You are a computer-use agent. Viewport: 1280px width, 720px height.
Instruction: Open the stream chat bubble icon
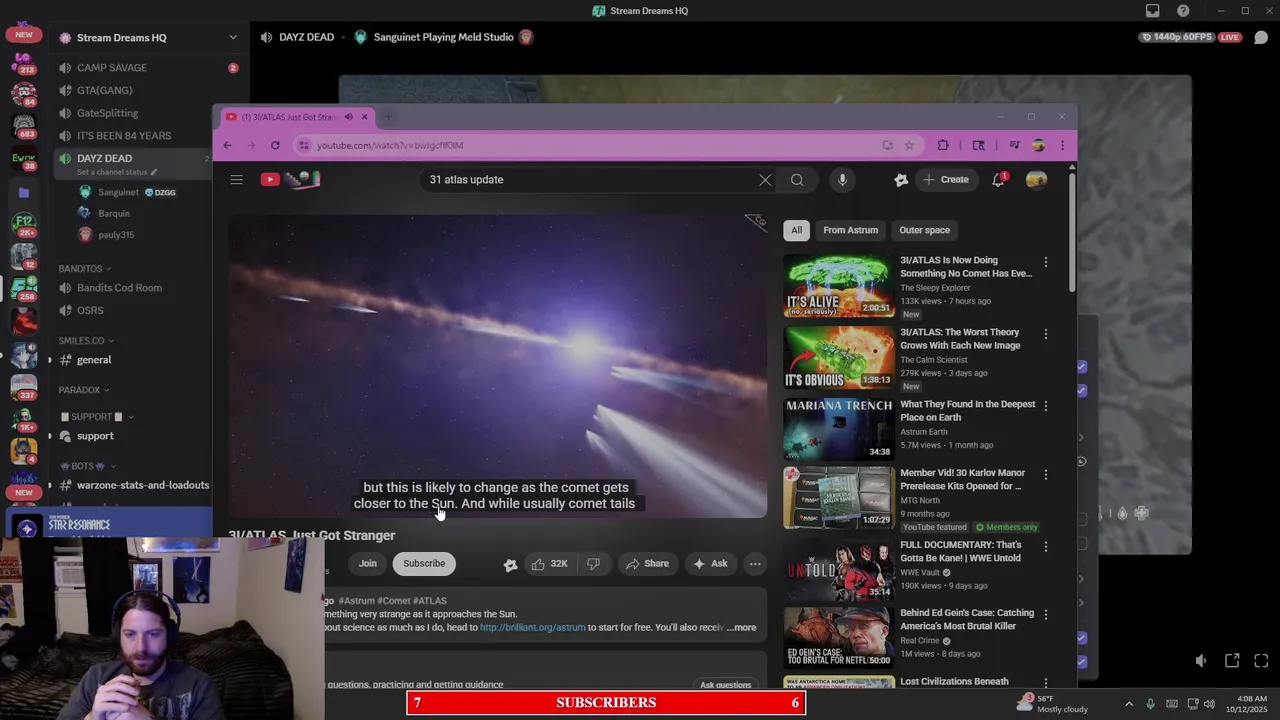(1261, 37)
